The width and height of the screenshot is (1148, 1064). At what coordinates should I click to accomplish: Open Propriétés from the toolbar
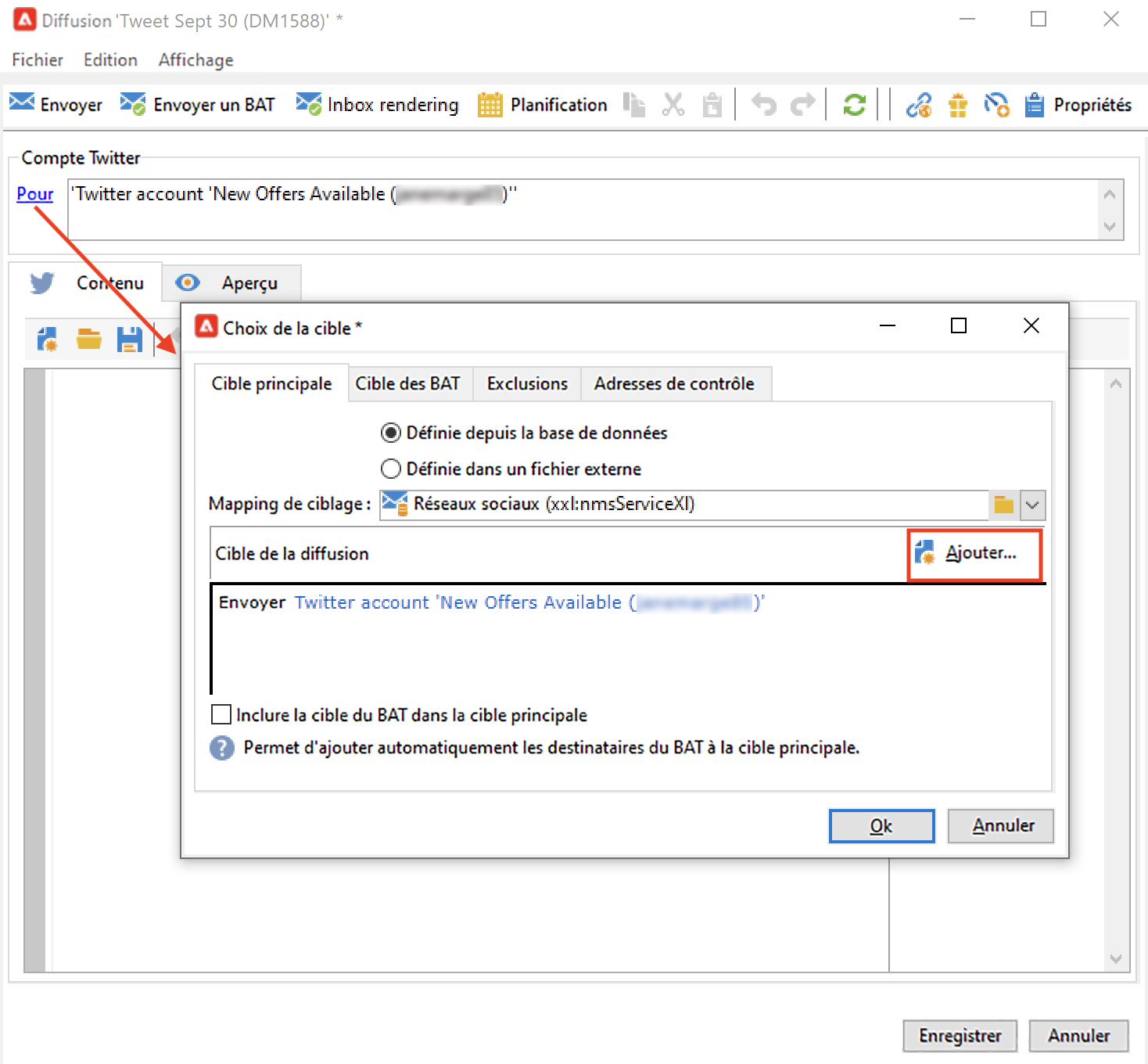click(x=1078, y=104)
